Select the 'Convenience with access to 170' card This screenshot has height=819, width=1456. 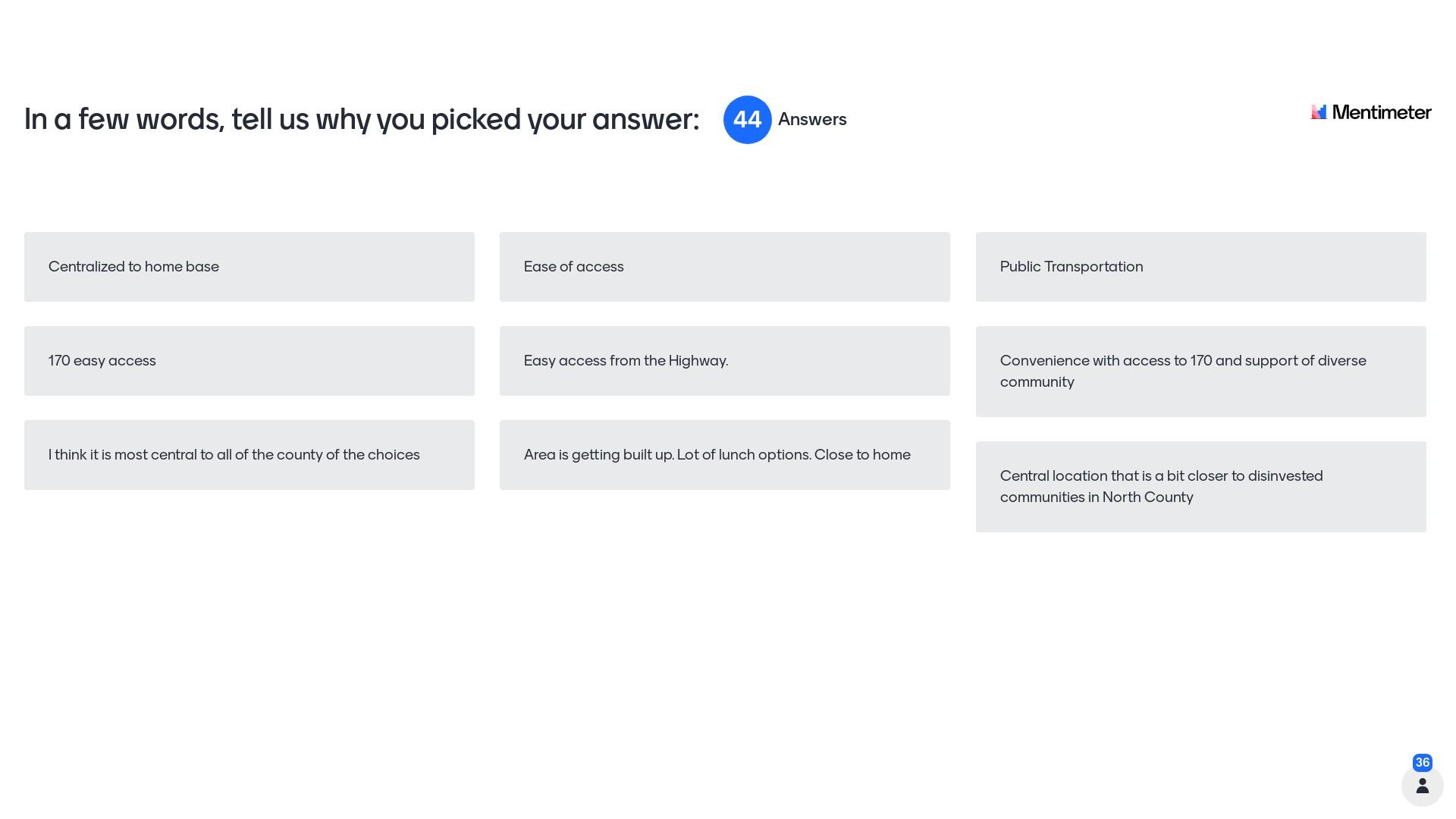tap(1200, 372)
